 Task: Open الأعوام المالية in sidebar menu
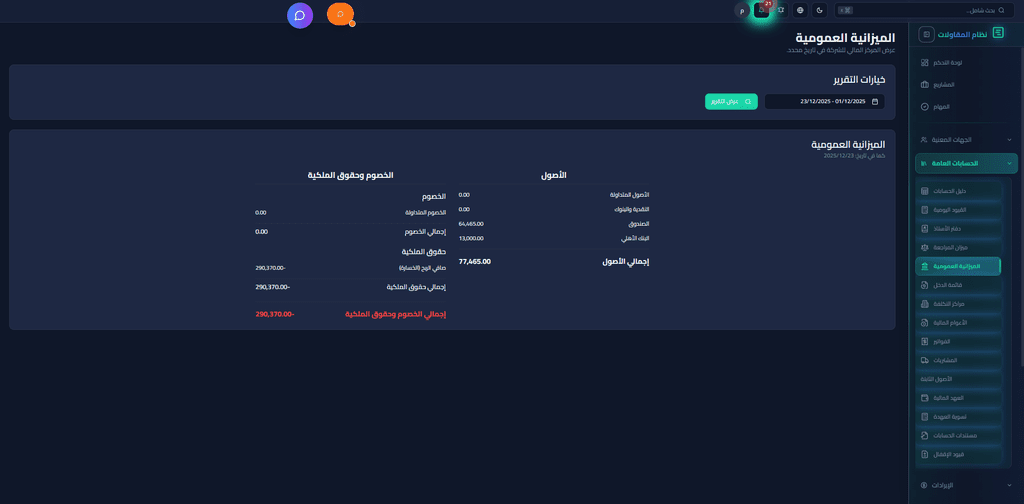pyautogui.click(x=958, y=323)
